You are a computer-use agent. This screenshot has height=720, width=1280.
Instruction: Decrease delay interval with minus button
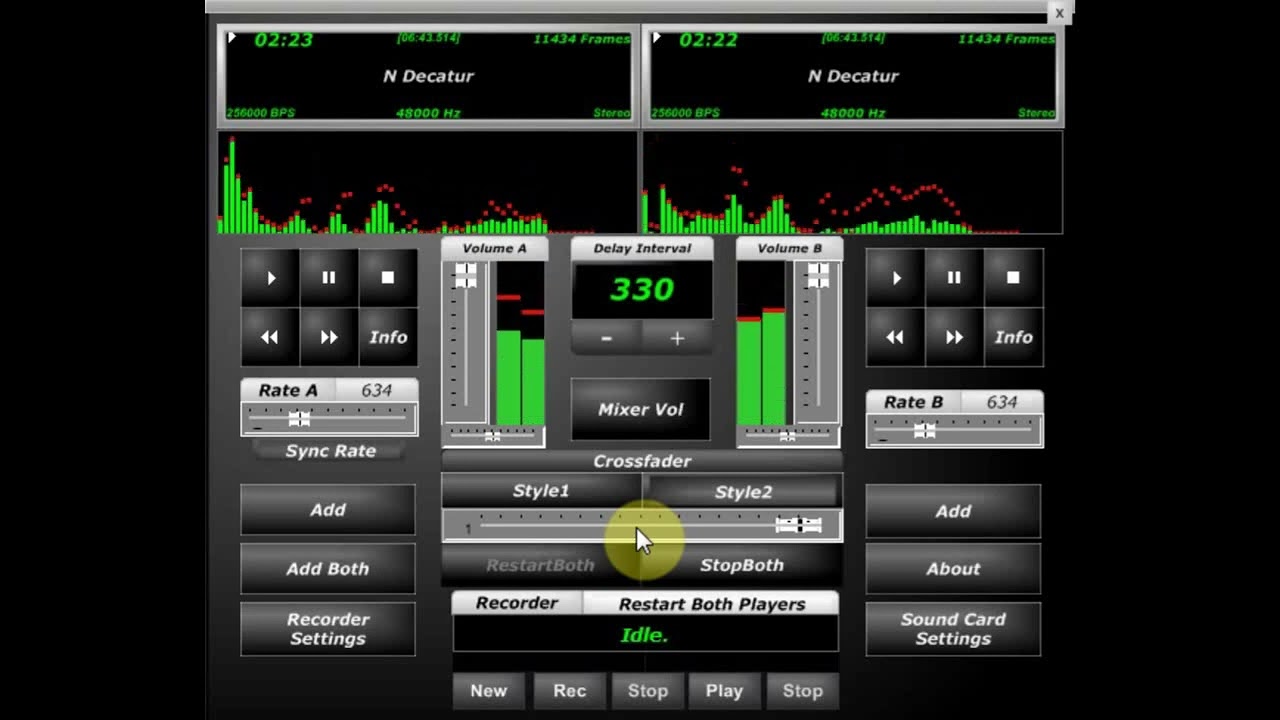tap(606, 338)
